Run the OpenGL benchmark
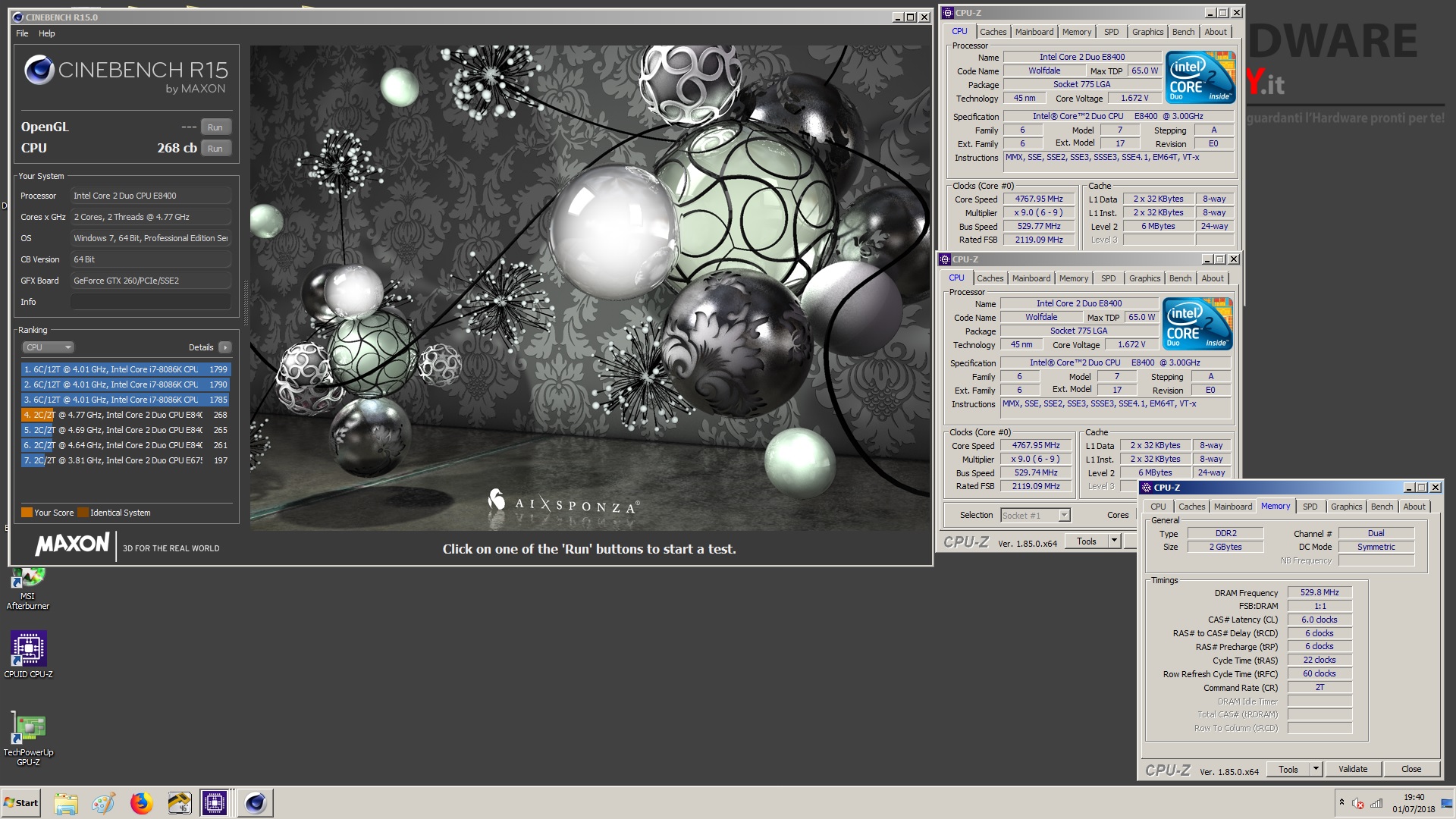 (215, 127)
